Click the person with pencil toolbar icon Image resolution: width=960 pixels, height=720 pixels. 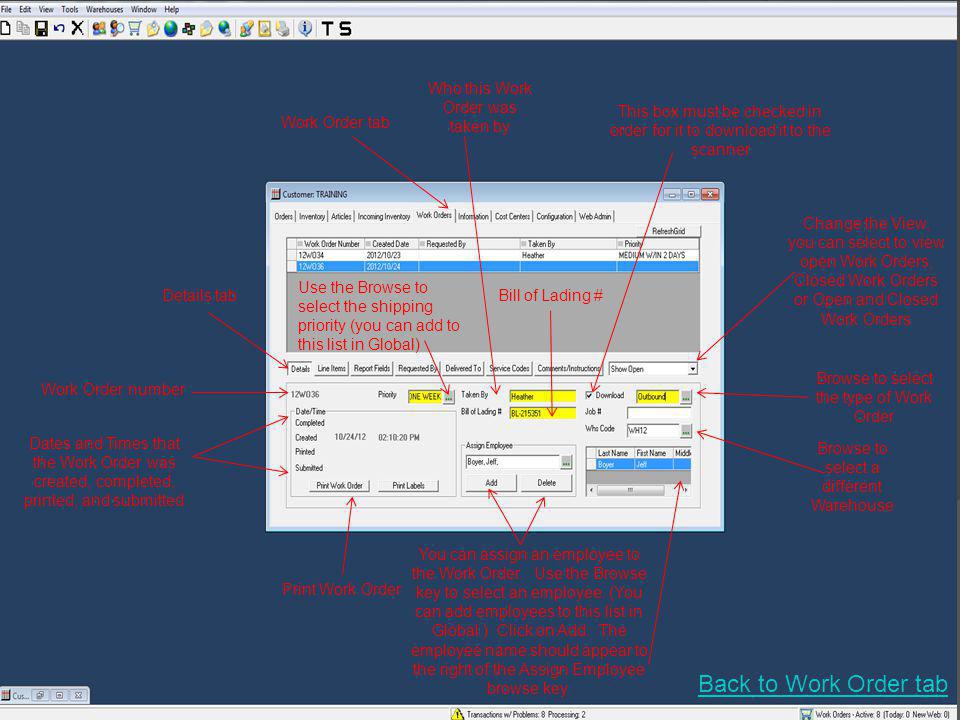click(246, 28)
